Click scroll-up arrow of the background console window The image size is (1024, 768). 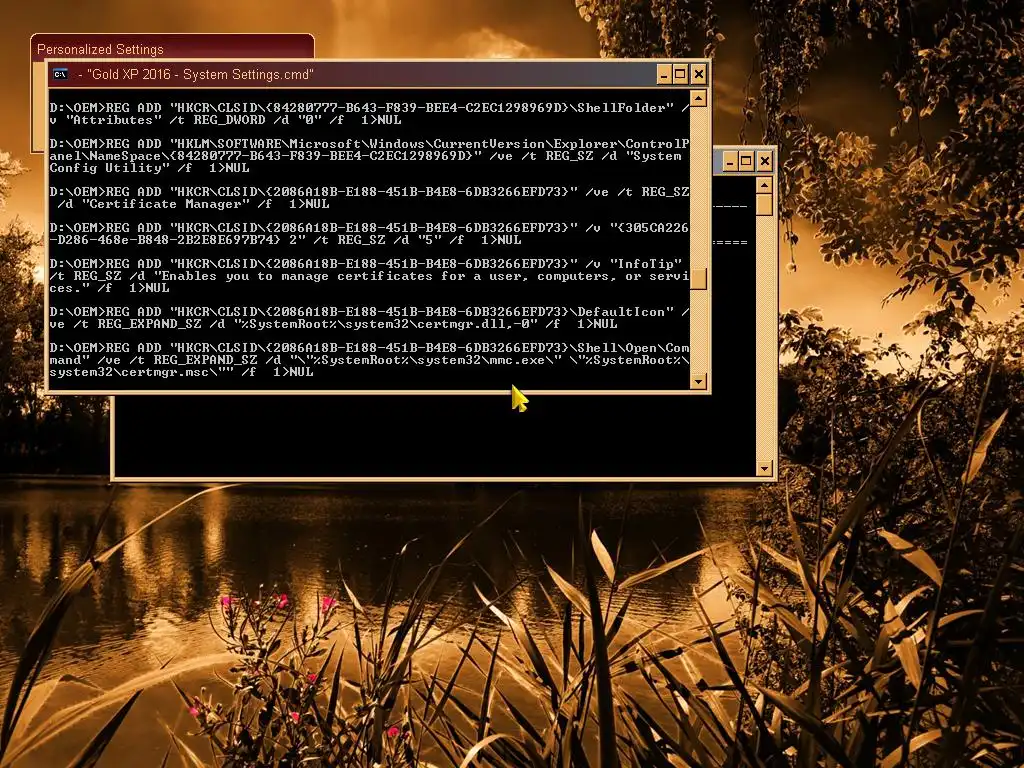[764, 185]
